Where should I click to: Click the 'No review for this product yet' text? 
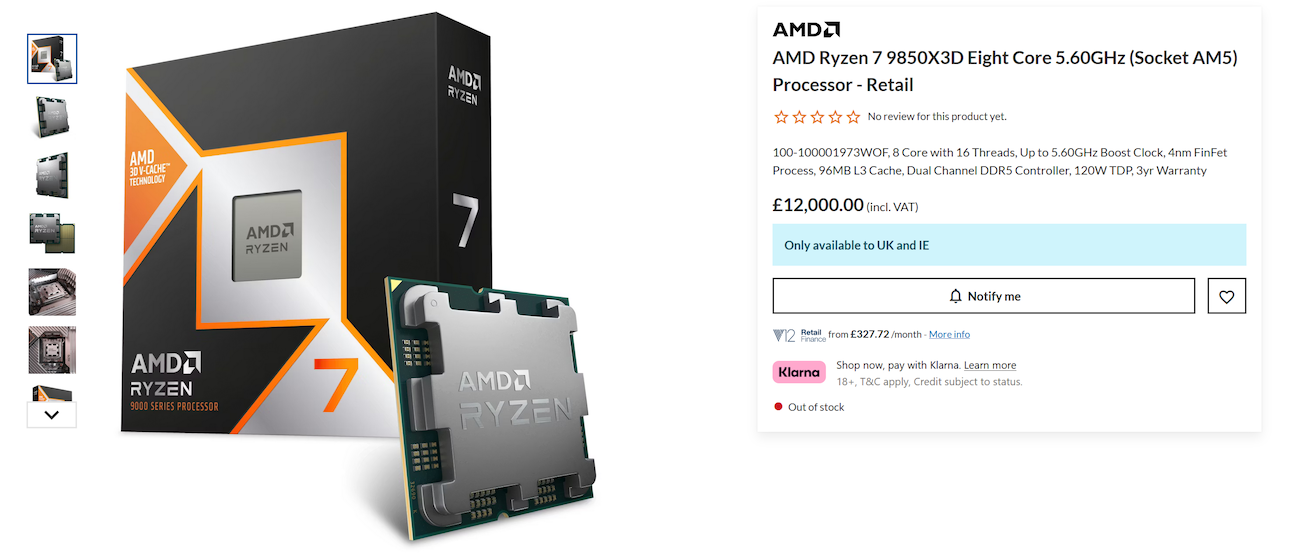[937, 117]
